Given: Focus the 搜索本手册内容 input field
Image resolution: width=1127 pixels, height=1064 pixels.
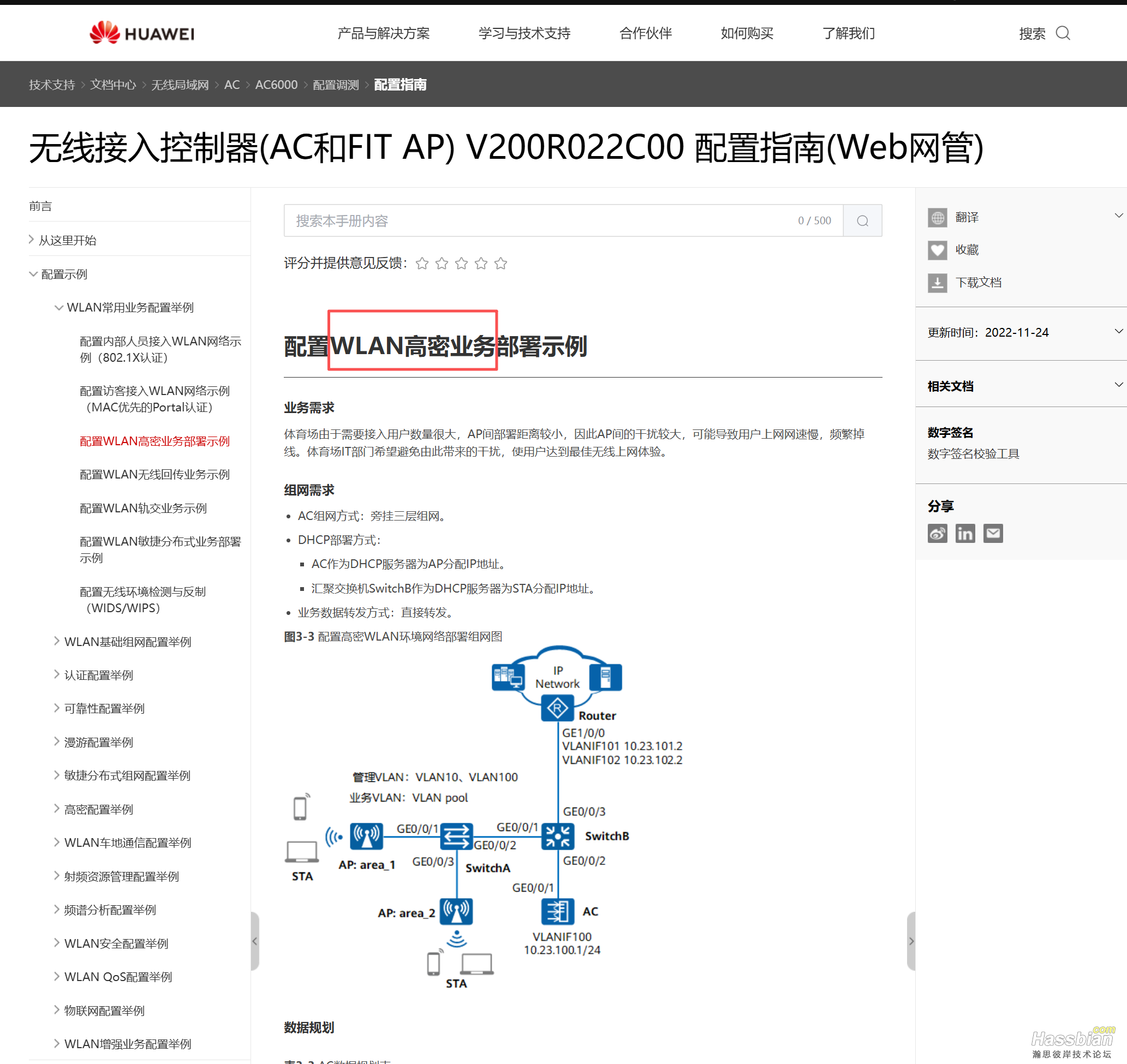Looking at the screenshot, I should coord(563,220).
